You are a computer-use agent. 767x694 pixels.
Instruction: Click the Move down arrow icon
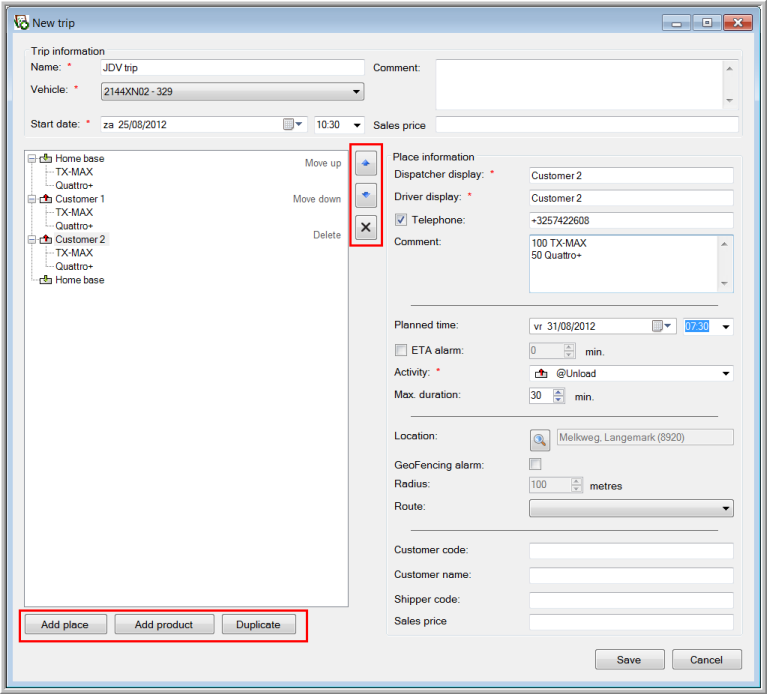pos(366,196)
